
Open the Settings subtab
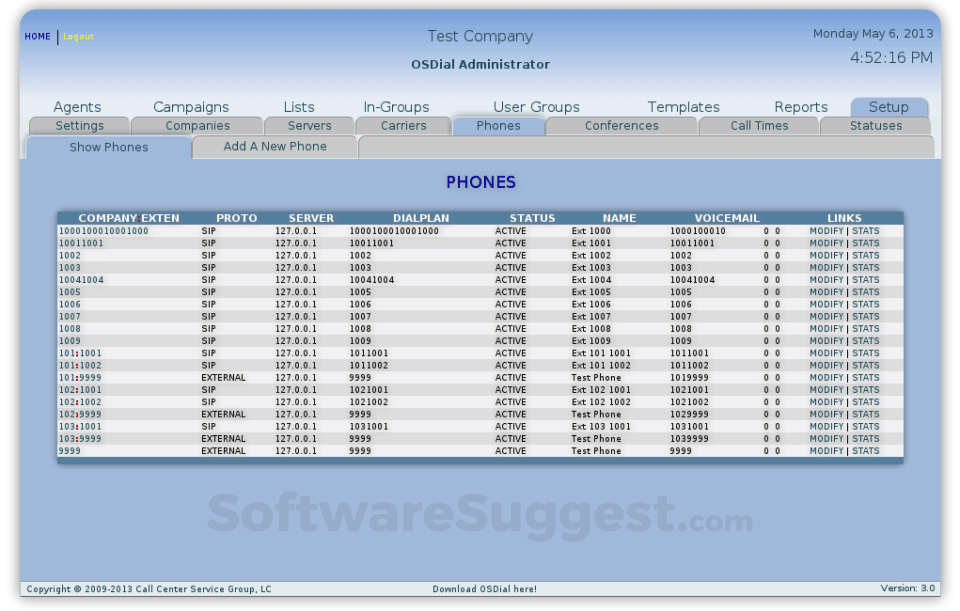[x=79, y=125]
